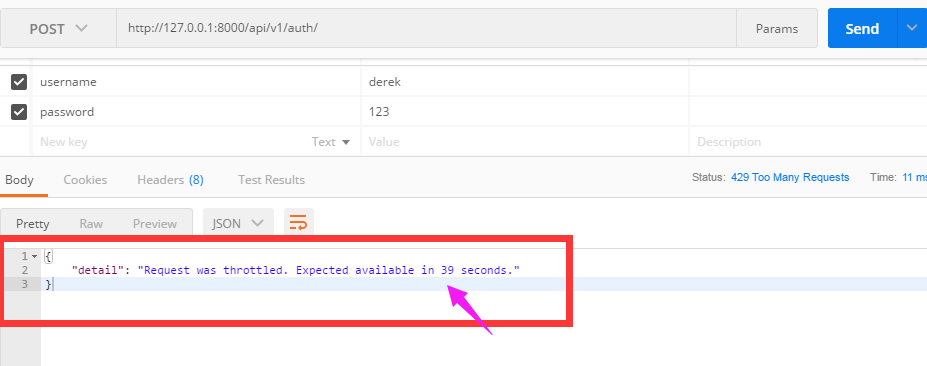Expand the Send button options arrow
927x366 pixels.
(x=911, y=28)
